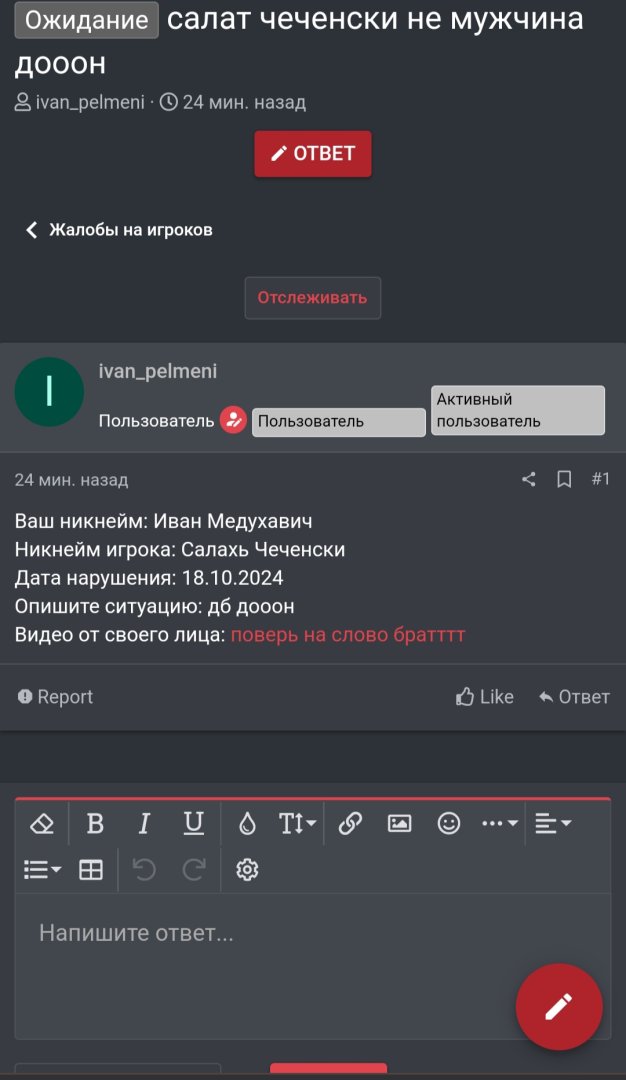The image size is (626, 1080).
Task: Click the insert table icon
Action: coord(91,870)
